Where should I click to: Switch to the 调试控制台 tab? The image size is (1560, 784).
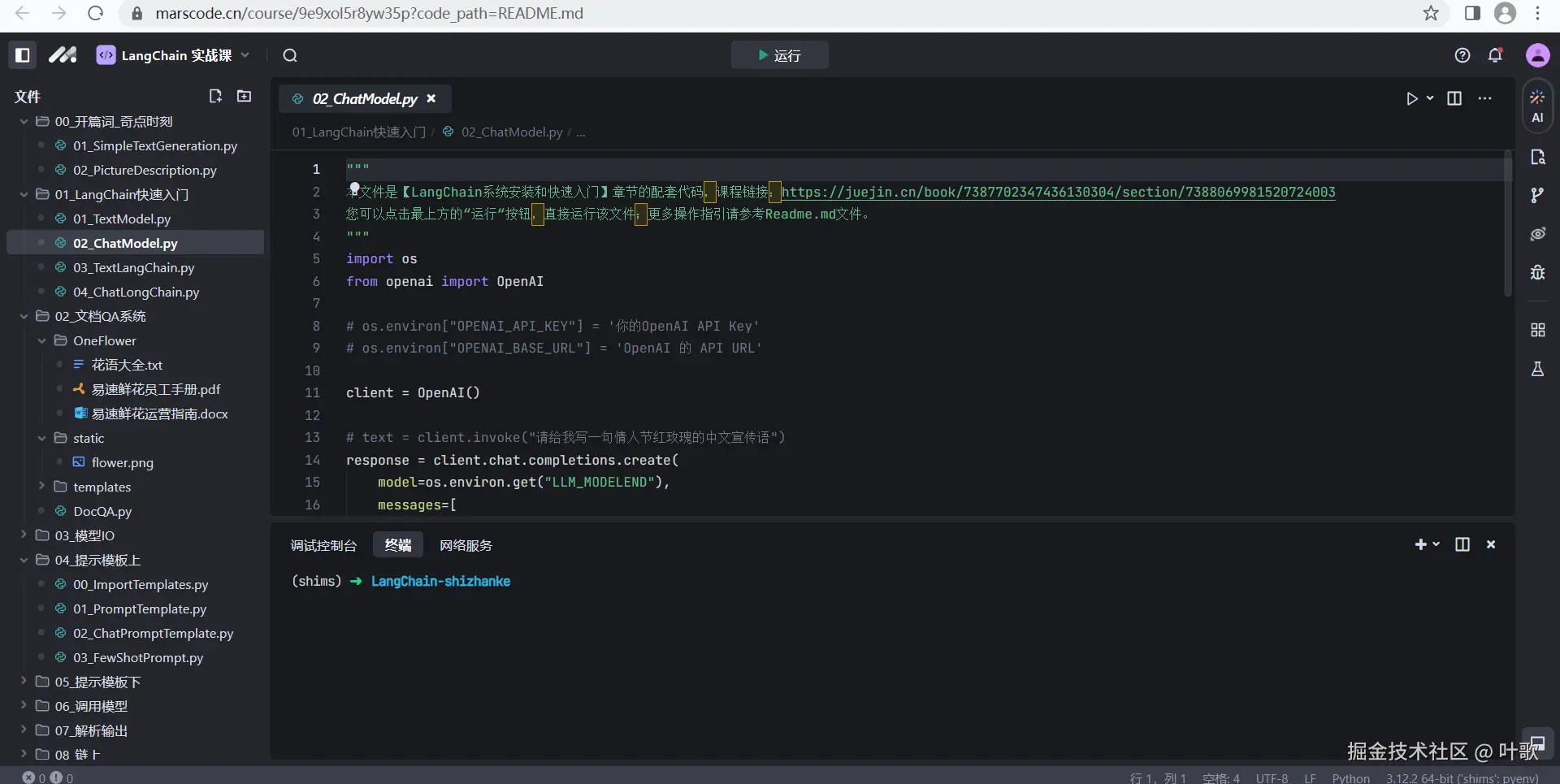(x=323, y=545)
